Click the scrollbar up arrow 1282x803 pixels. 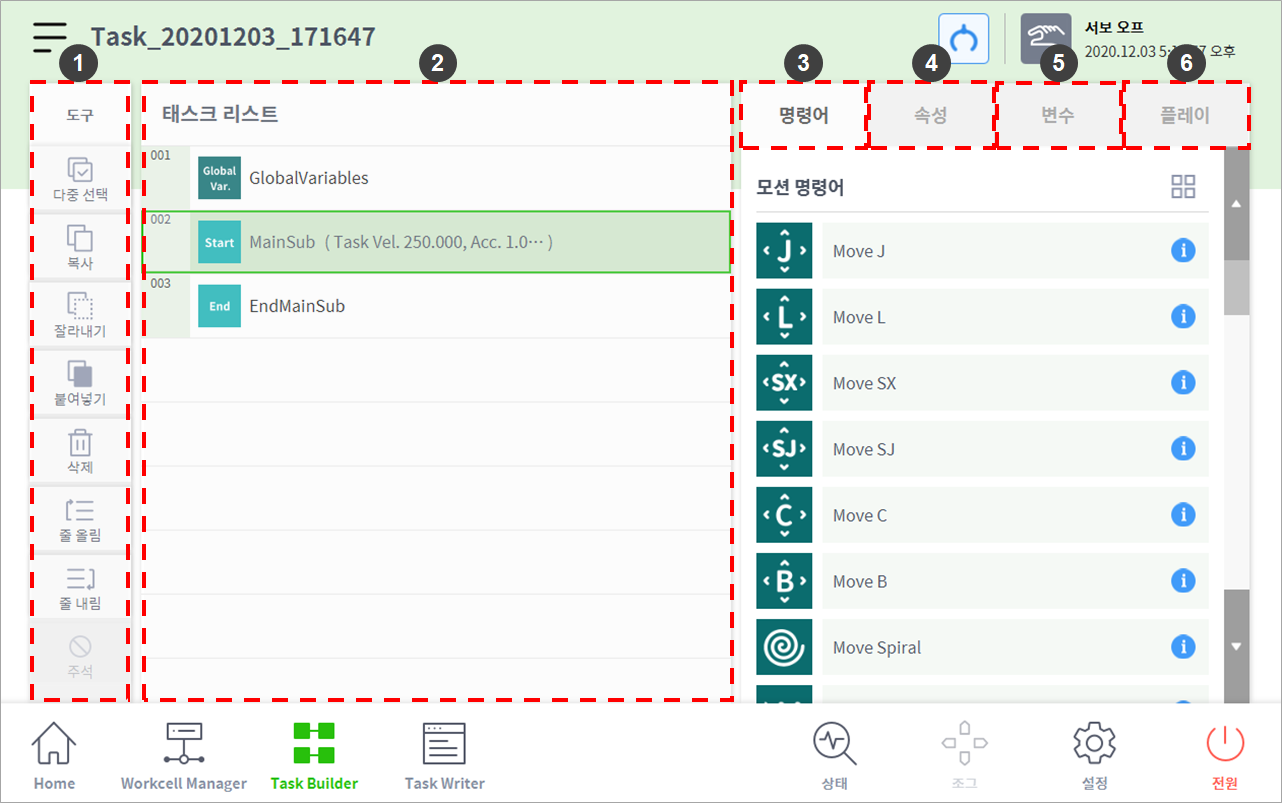1236,204
